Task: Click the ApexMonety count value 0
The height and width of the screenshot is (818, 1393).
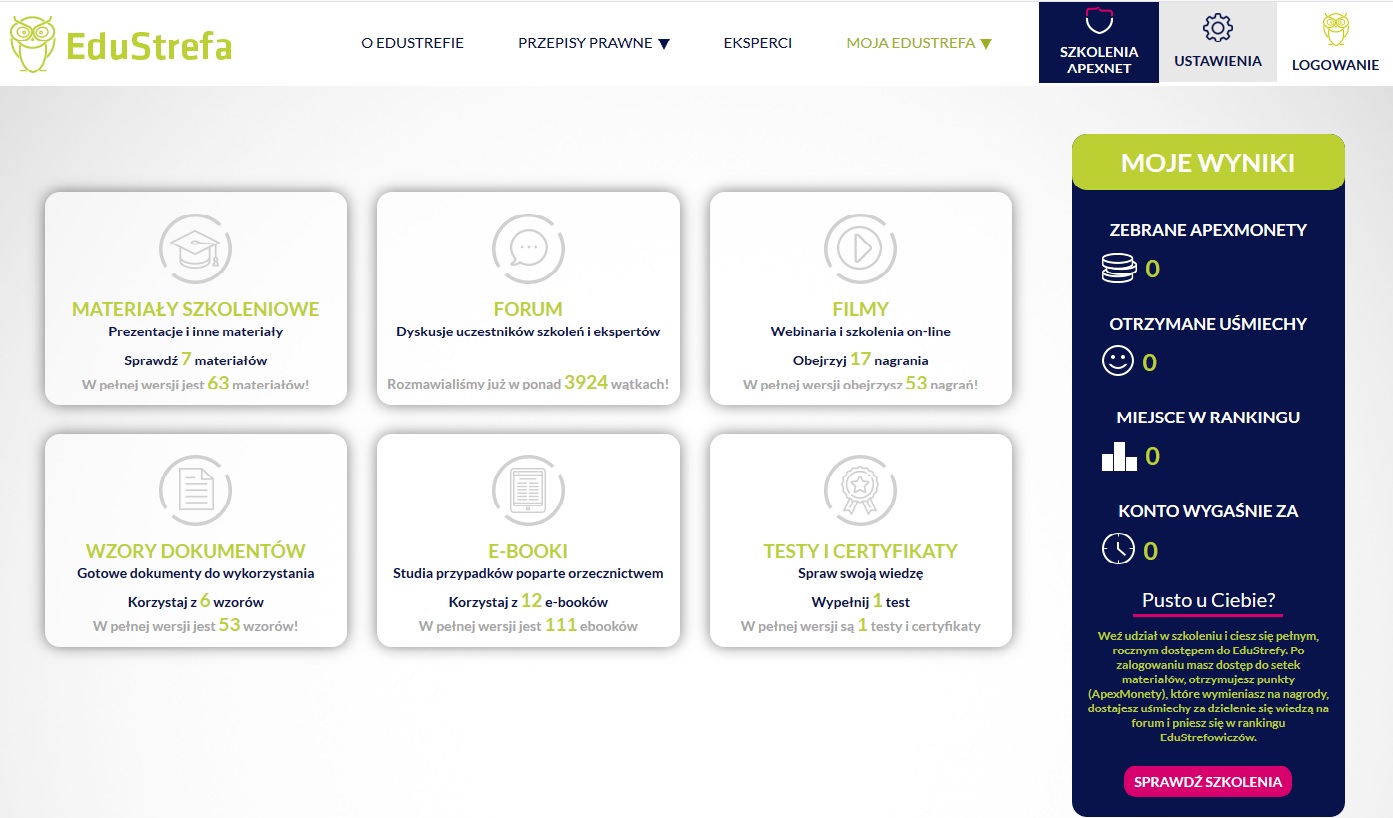Action: [1153, 269]
